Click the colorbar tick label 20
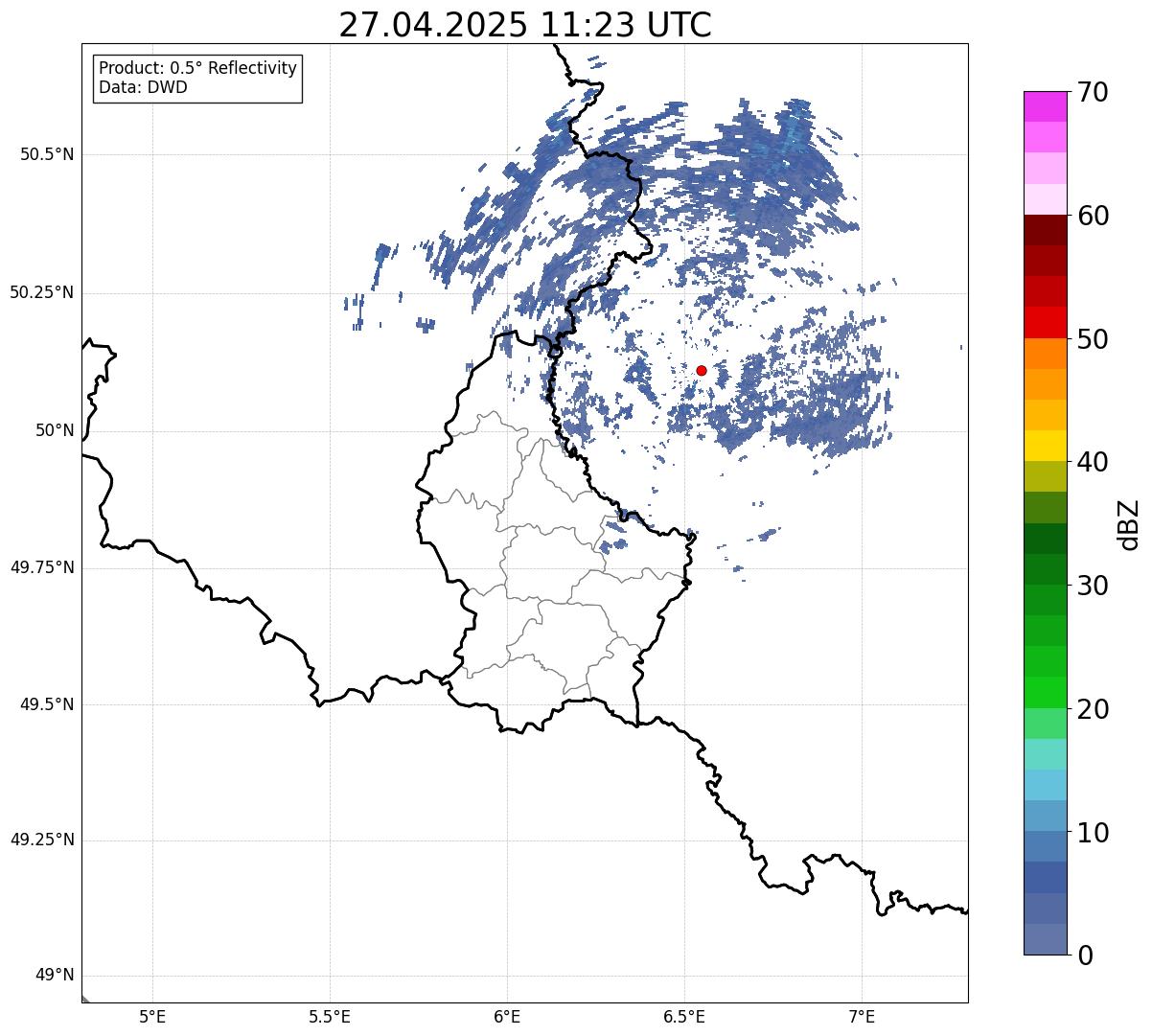The width and height of the screenshot is (1152, 1036). pyautogui.click(x=1093, y=709)
